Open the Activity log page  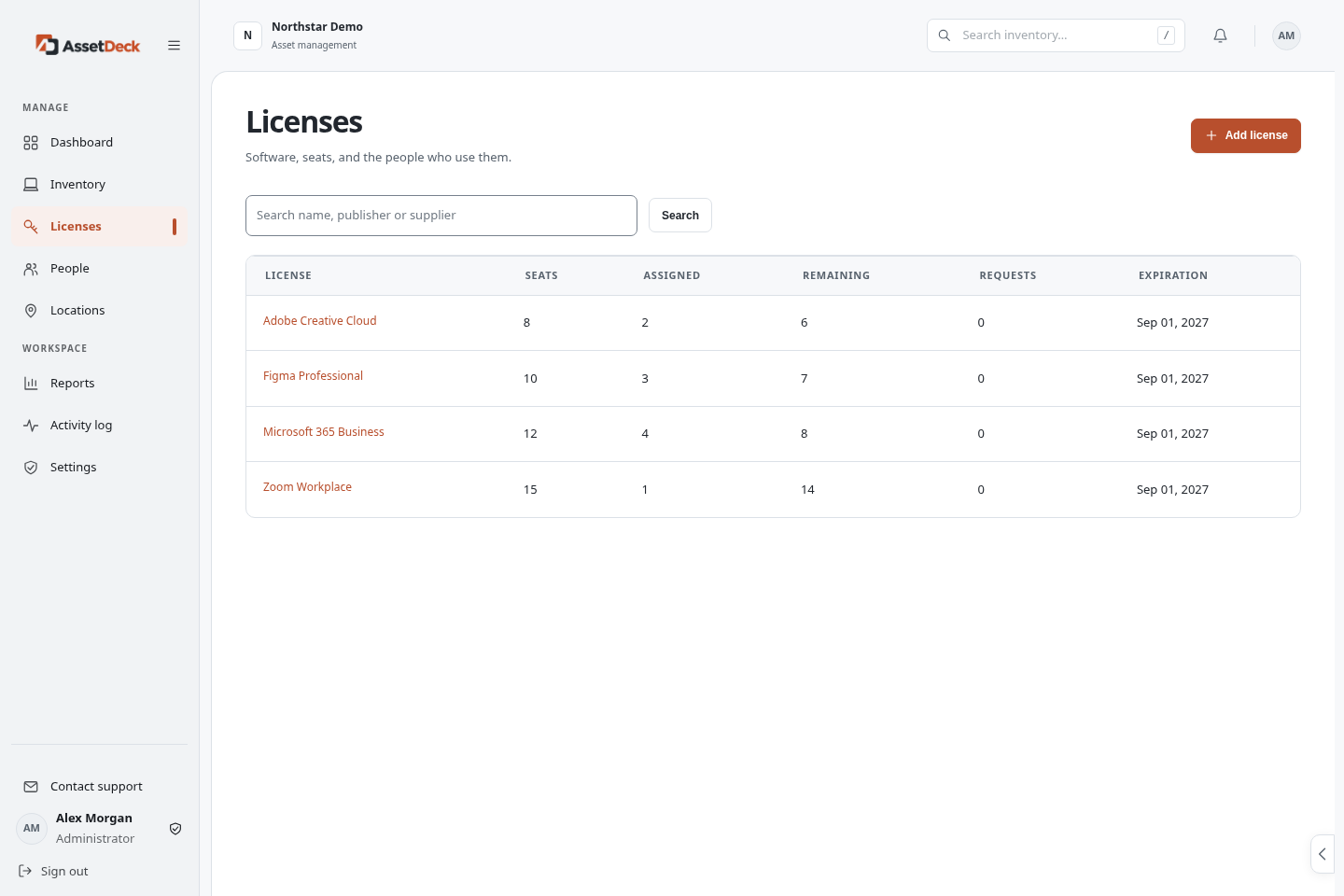pos(99,426)
